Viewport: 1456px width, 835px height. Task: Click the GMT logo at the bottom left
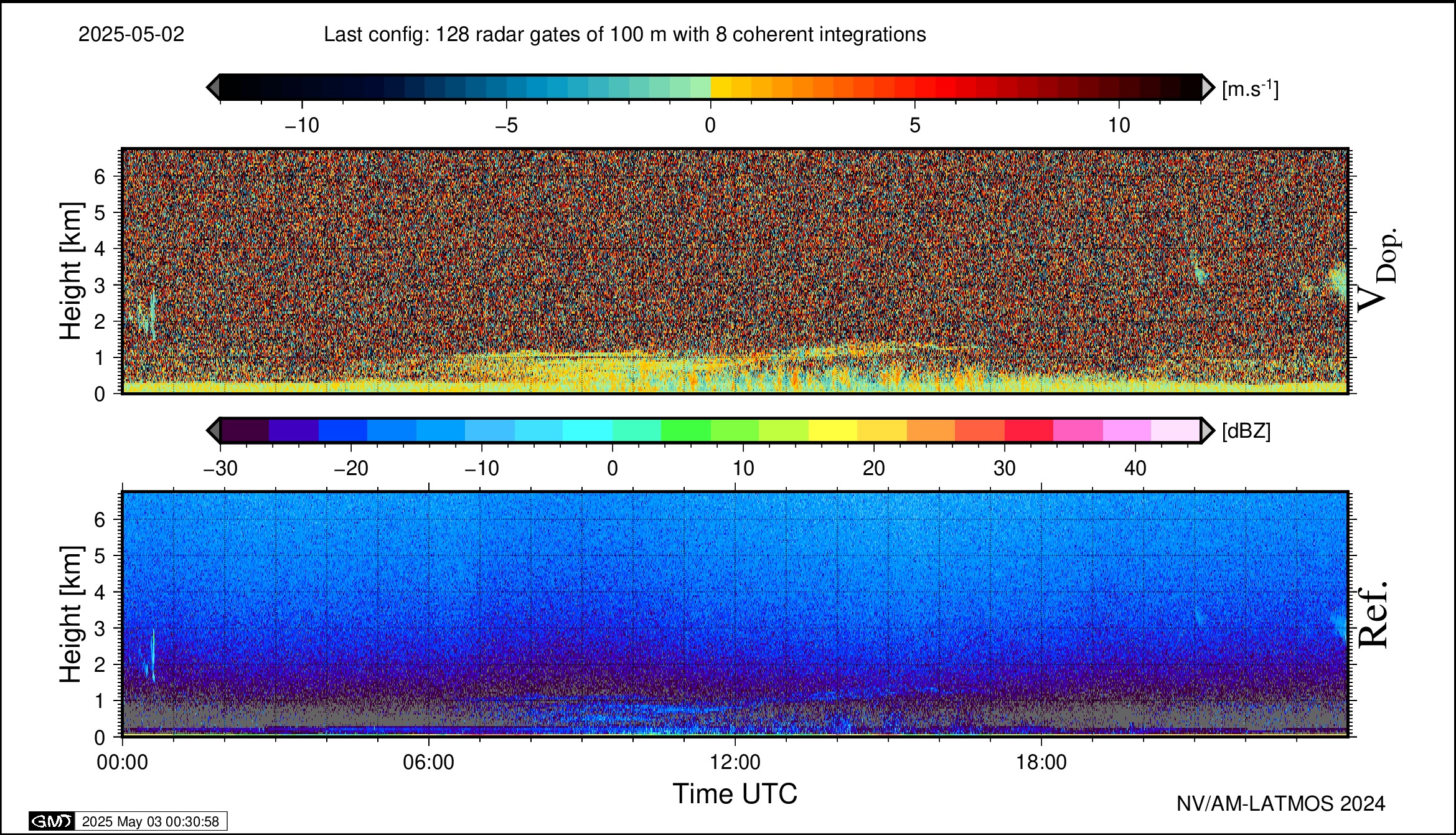click(x=51, y=821)
